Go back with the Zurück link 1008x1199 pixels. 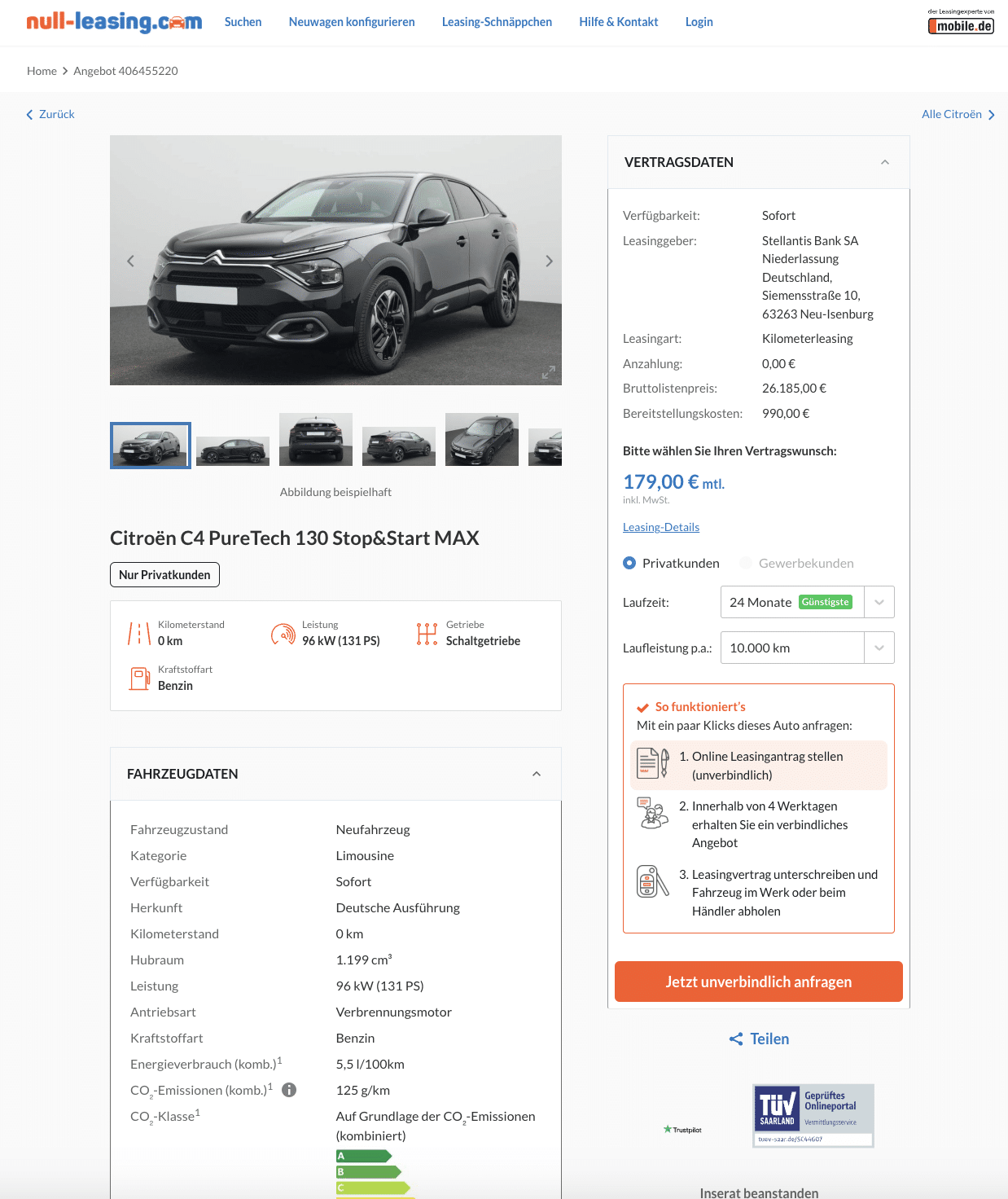pyautogui.click(x=50, y=114)
